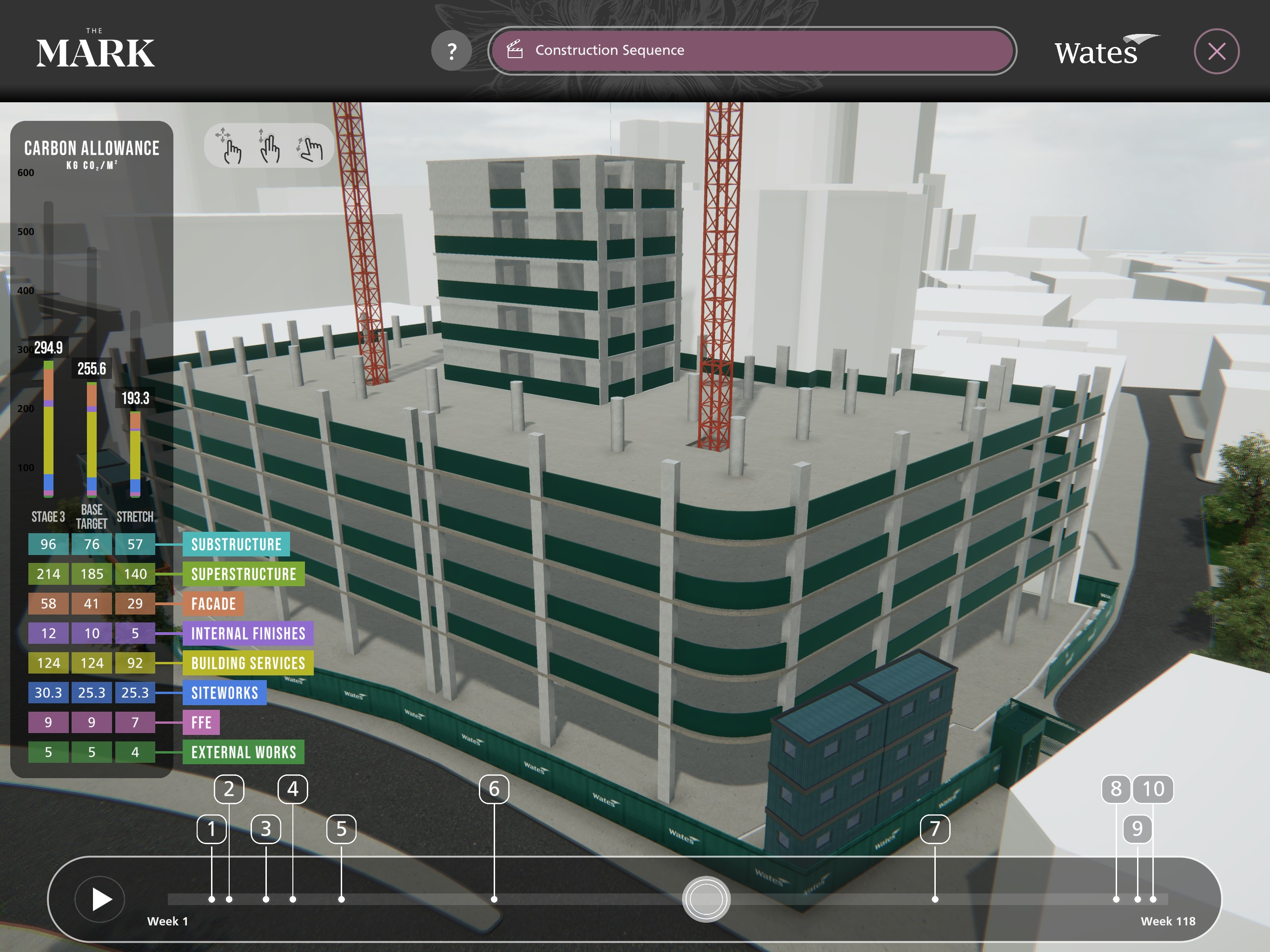This screenshot has height=952, width=1270.
Task: Click the Week 118 timeline label
Action: [1168, 921]
